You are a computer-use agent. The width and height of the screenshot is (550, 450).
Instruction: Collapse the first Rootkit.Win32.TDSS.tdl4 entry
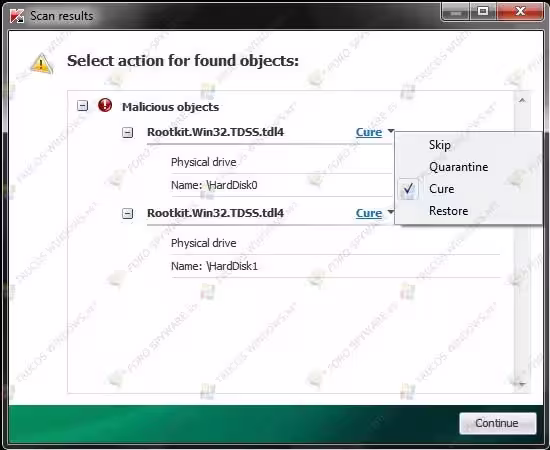(x=127, y=133)
